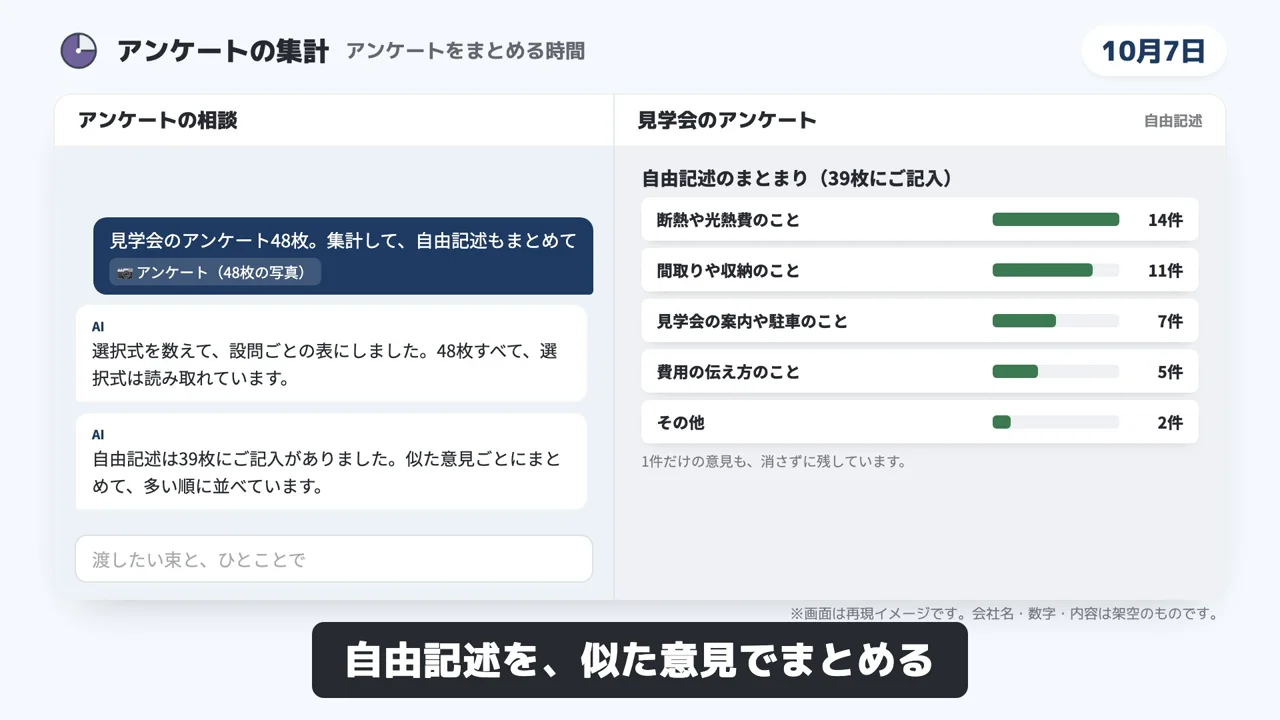Click the subtitle アンケートをまとめる時間
Screen dimensions: 1280x720
coord(465,51)
